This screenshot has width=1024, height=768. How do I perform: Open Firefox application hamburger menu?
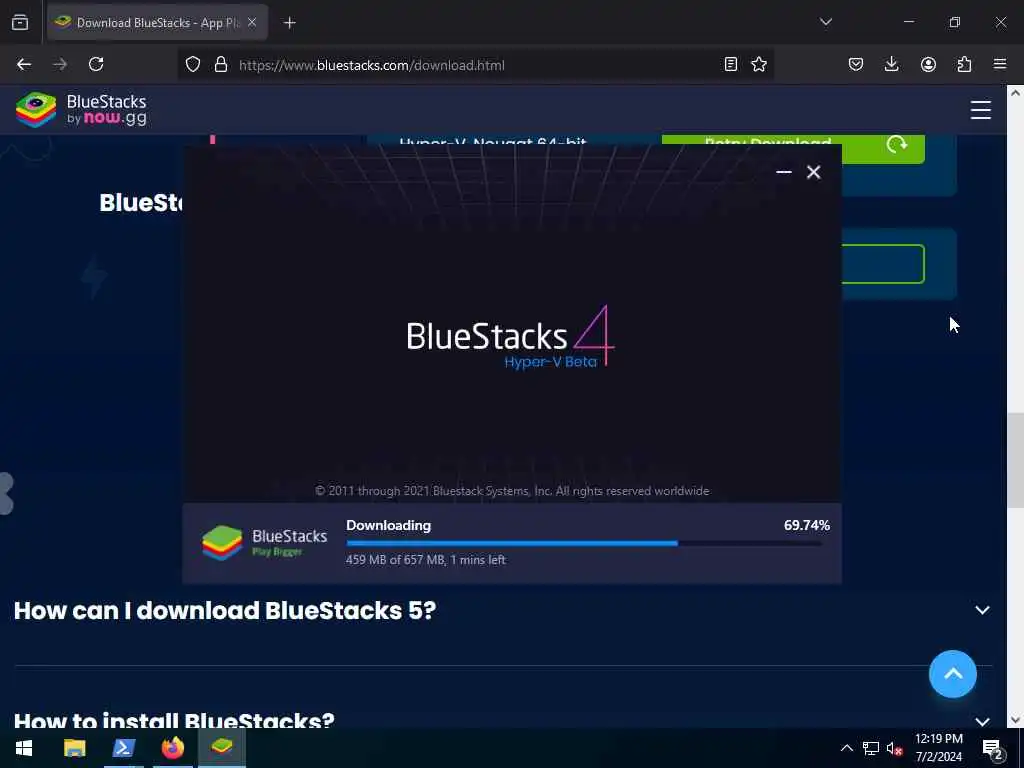click(x=1000, y=64)
